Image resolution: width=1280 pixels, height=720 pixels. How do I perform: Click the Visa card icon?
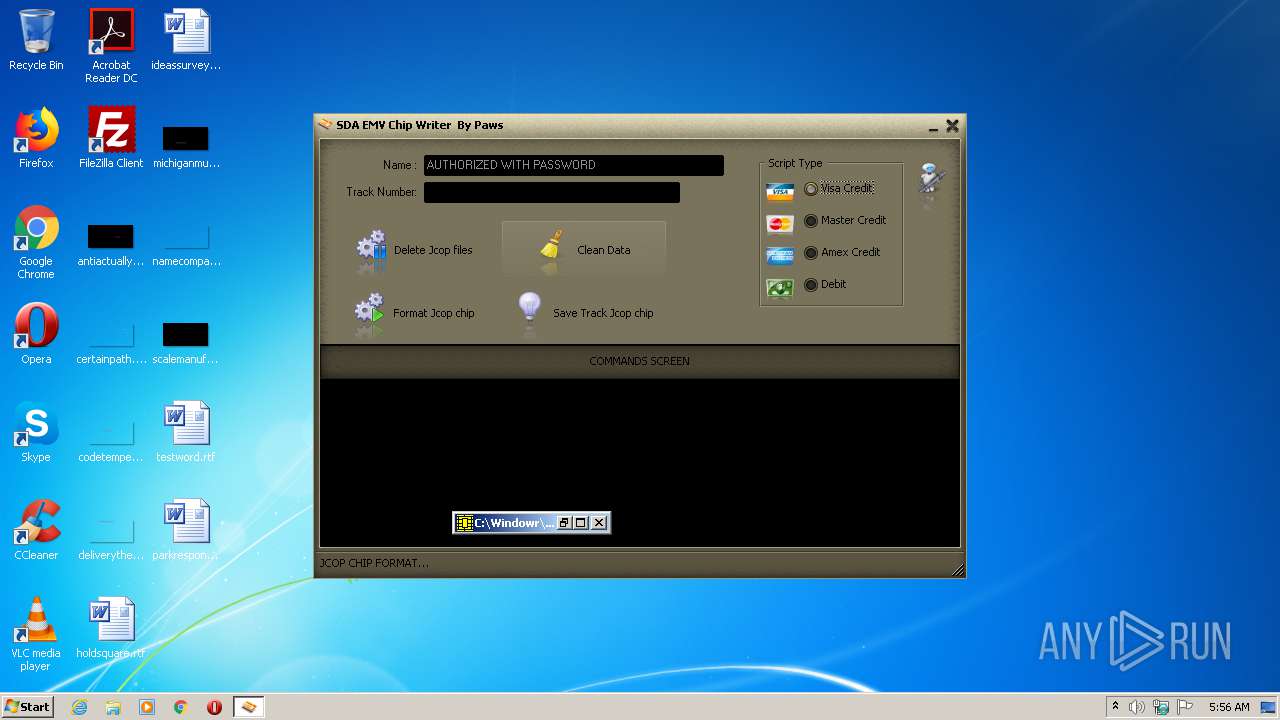coord(780,191)
